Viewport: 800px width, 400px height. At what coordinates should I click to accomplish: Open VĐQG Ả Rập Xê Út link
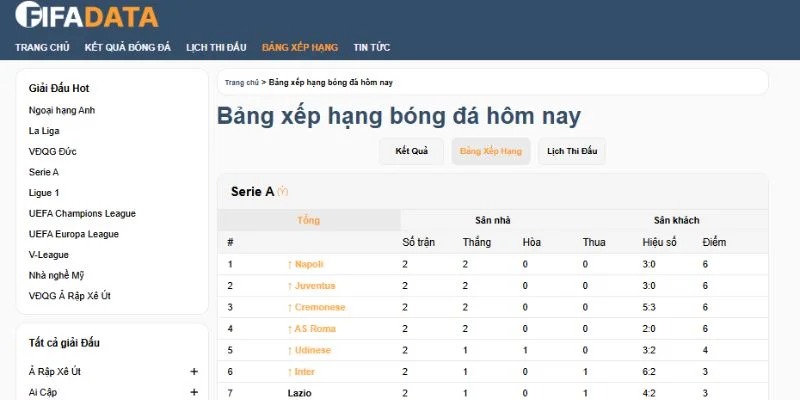click(70, 296)
